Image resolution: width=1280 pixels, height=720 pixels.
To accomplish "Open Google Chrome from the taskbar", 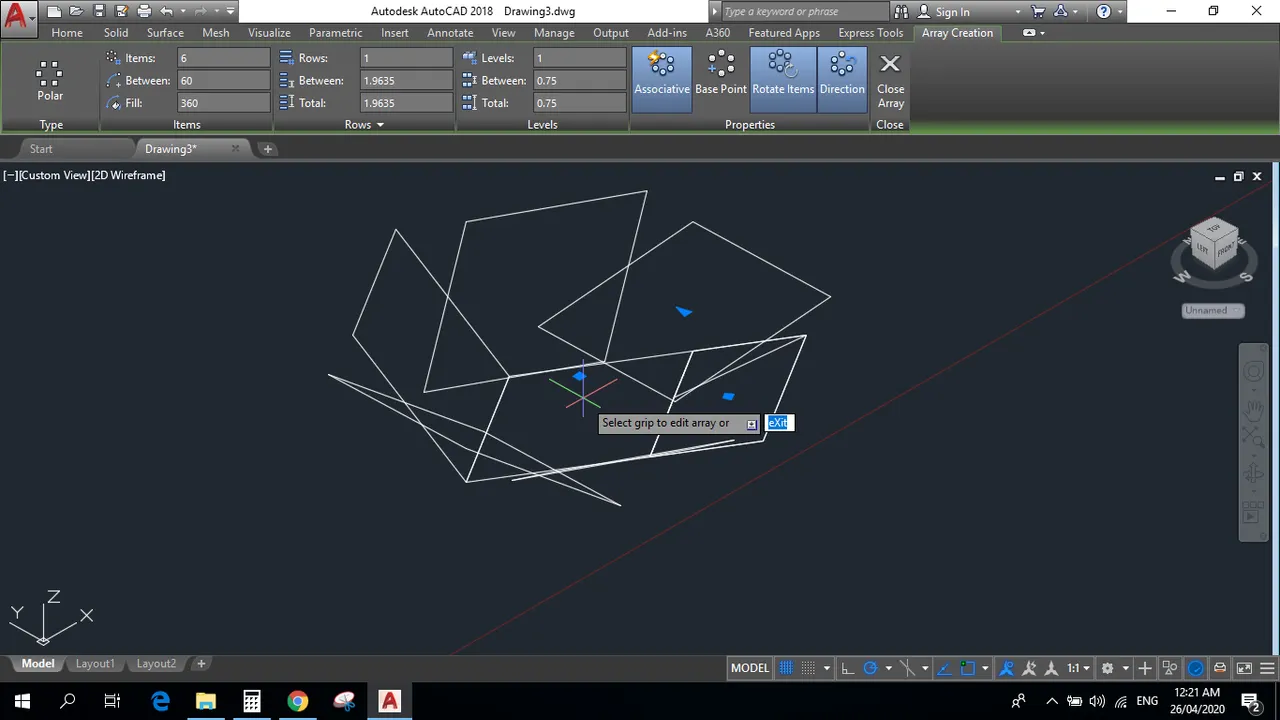I will coord(298,701).
